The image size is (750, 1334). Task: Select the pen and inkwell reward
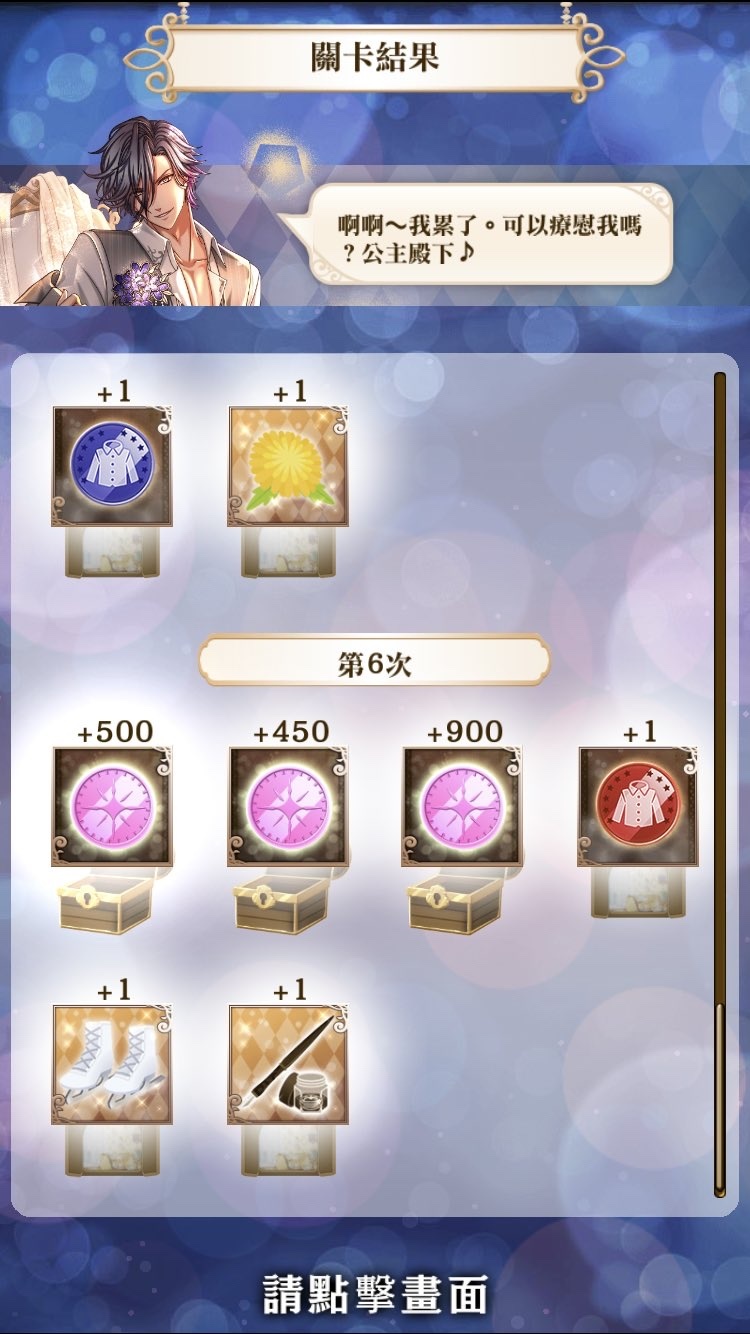click(x=288, y=1064)
